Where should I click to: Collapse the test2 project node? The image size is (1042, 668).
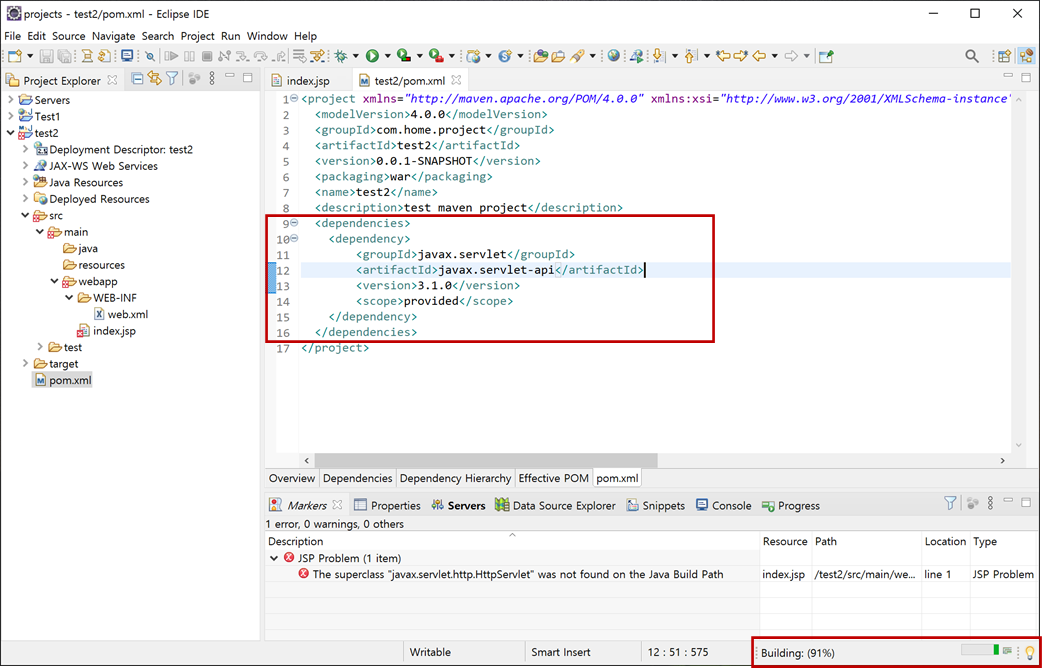click(x=10, y=133)
